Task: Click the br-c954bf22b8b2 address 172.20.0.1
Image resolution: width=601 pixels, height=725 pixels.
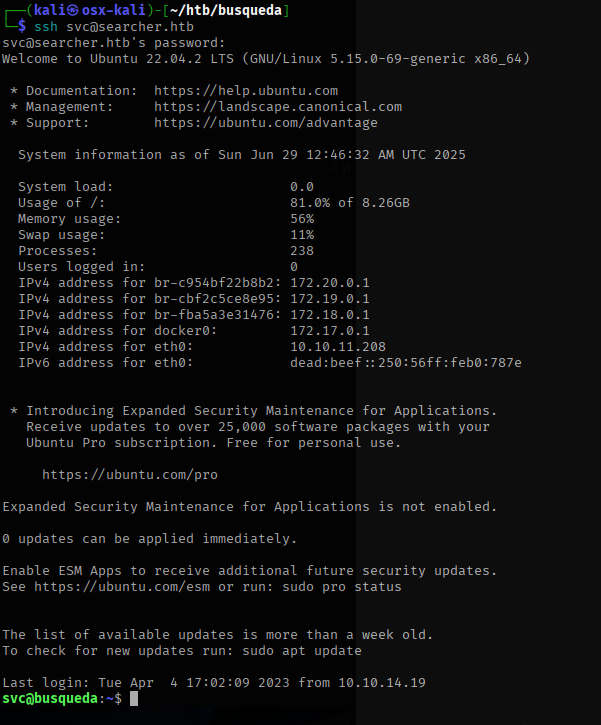Action: 330,283
